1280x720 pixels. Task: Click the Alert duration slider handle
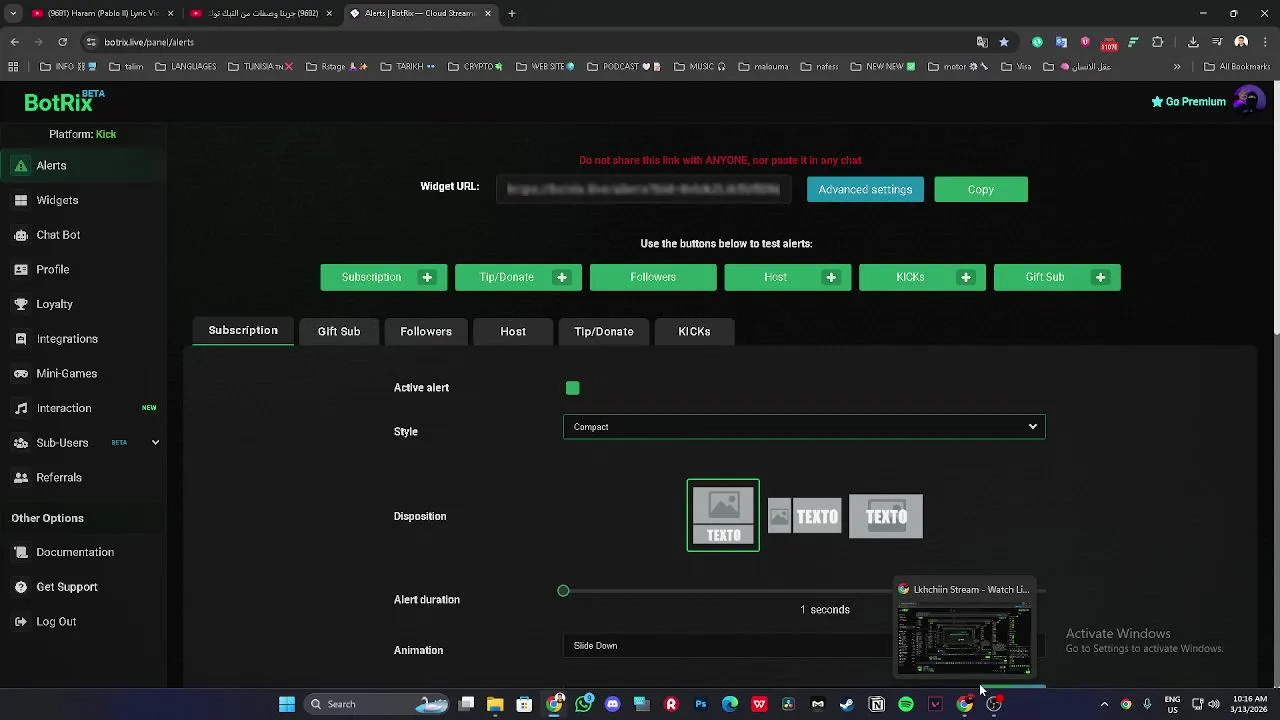click(563, 591)
